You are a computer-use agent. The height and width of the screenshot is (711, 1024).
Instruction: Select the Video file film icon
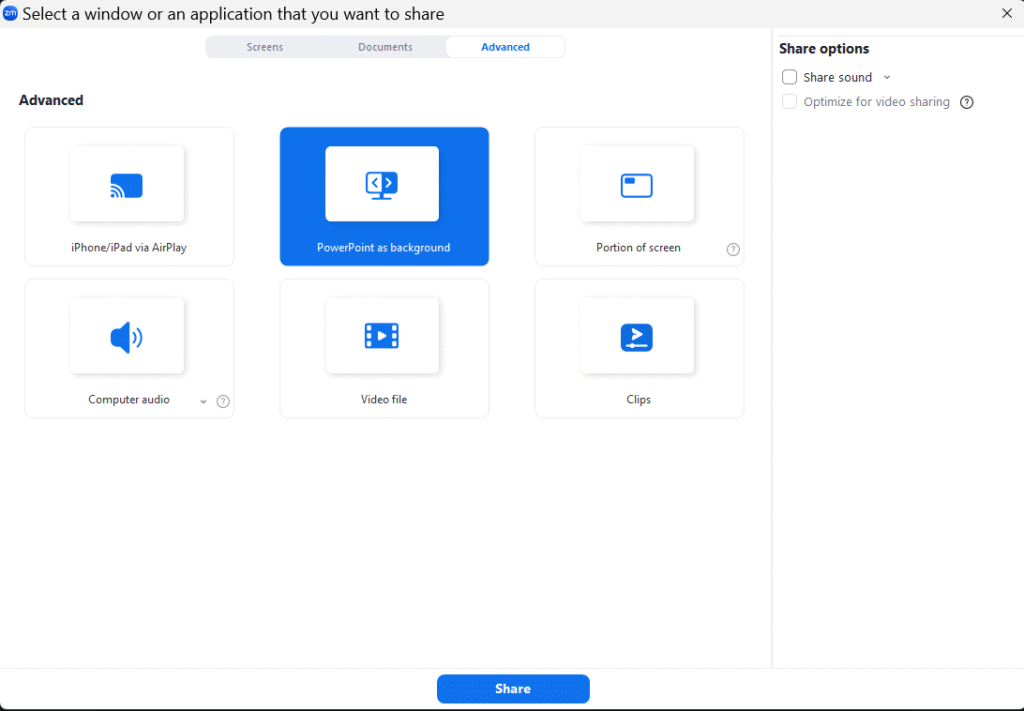(382, 336)
